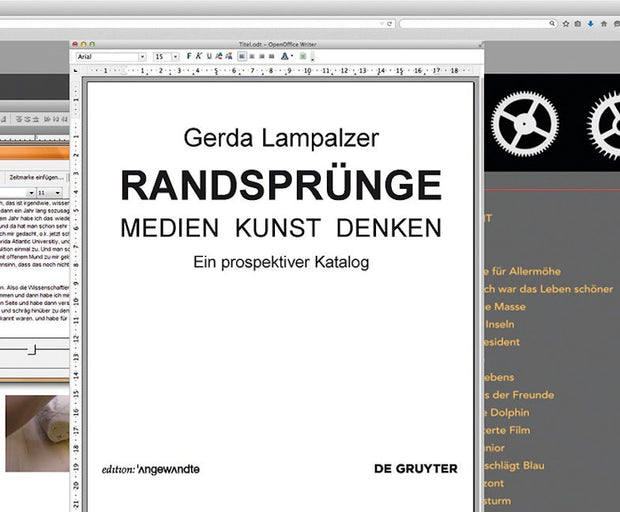Enable left text alignment
This screenshot has height=512, width=620.
242,56
